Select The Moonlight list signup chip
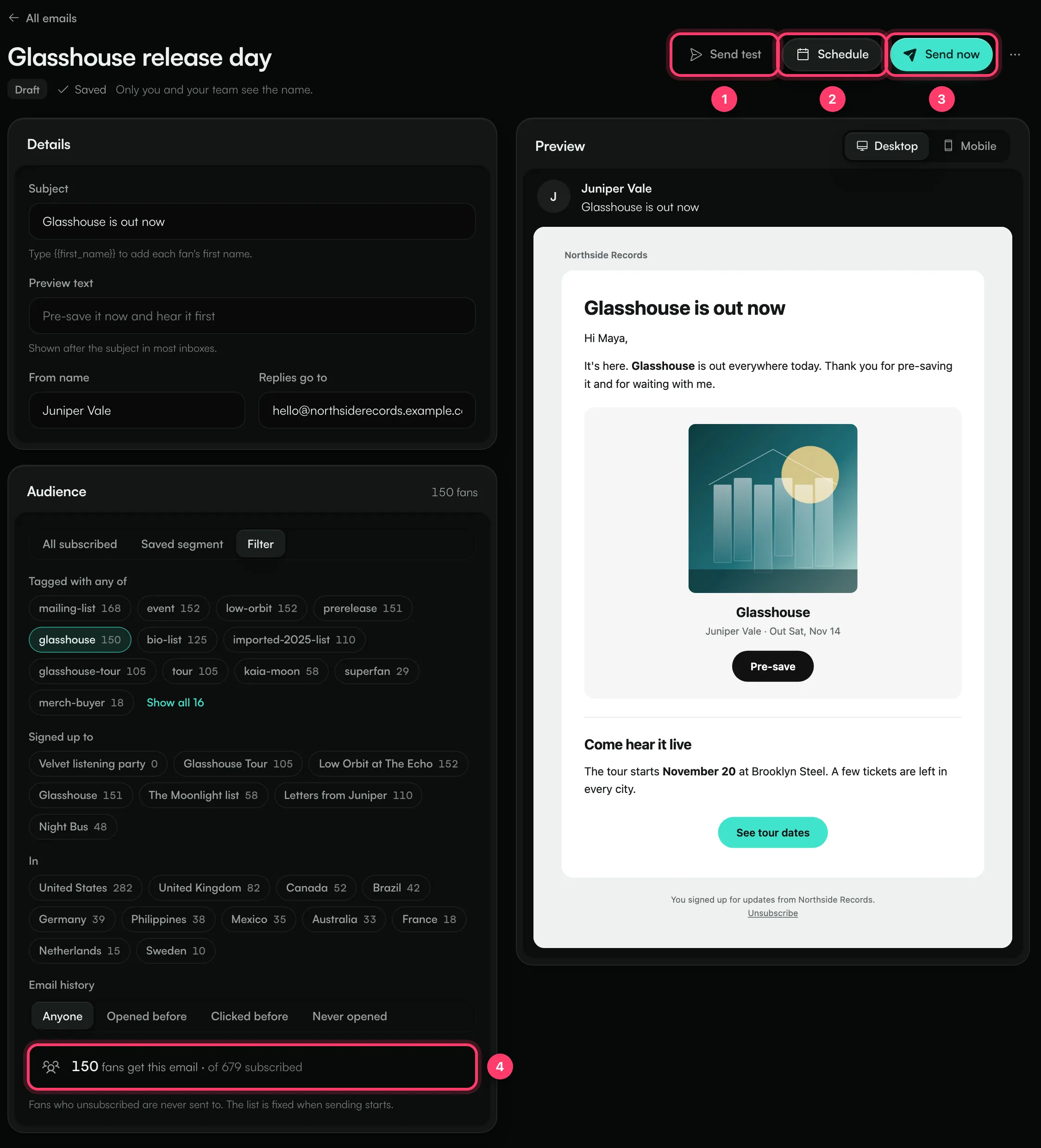 tap(203, 795)
